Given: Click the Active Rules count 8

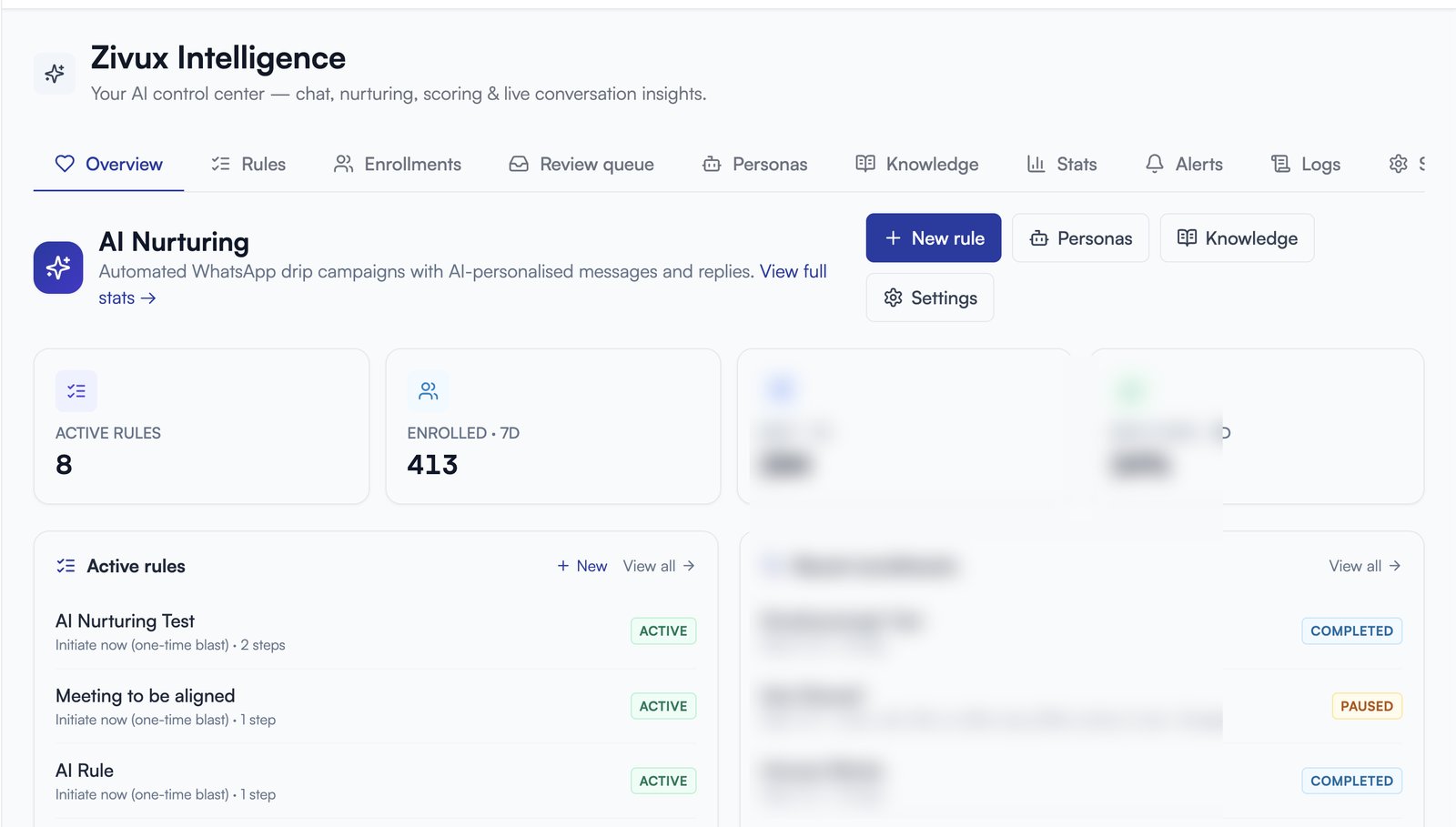Looking at the screenshot, I should click(x=64, y=465).
